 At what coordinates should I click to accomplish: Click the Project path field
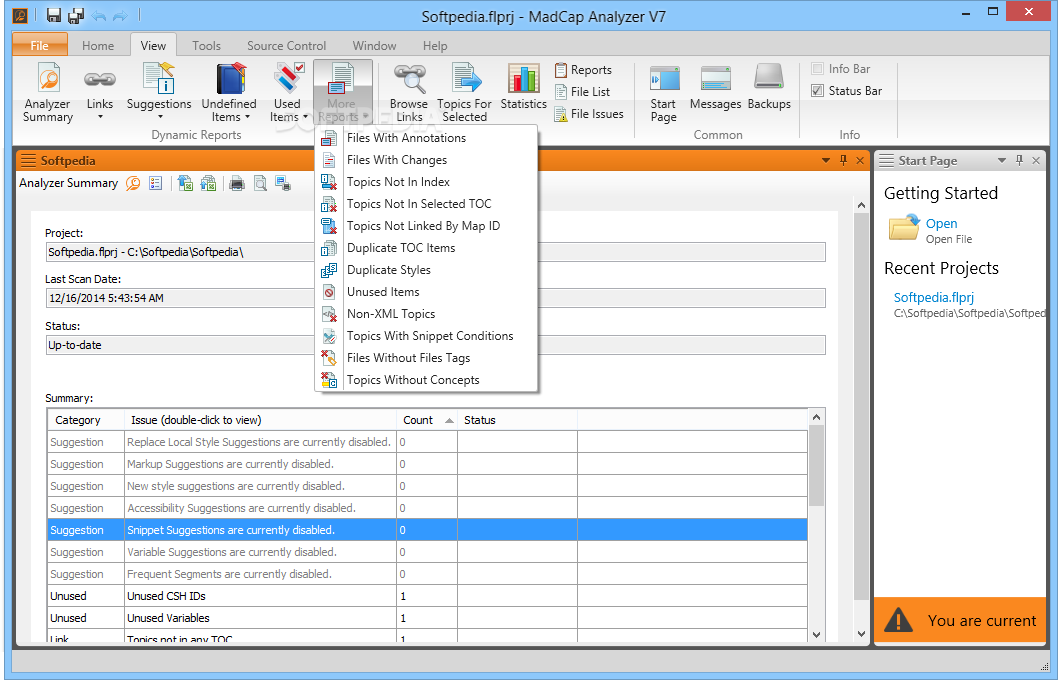435,252
